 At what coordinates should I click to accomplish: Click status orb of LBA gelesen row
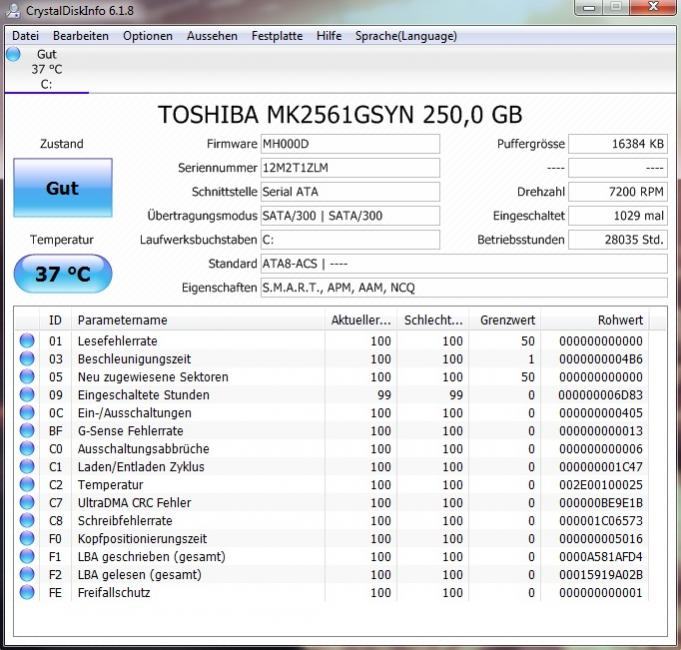point(27,574)
